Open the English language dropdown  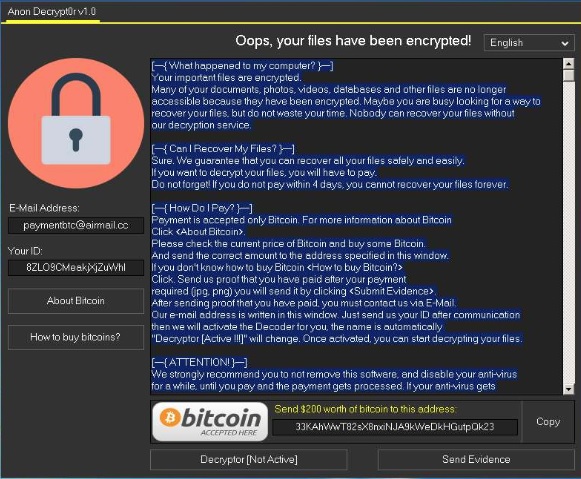point(529,43)
